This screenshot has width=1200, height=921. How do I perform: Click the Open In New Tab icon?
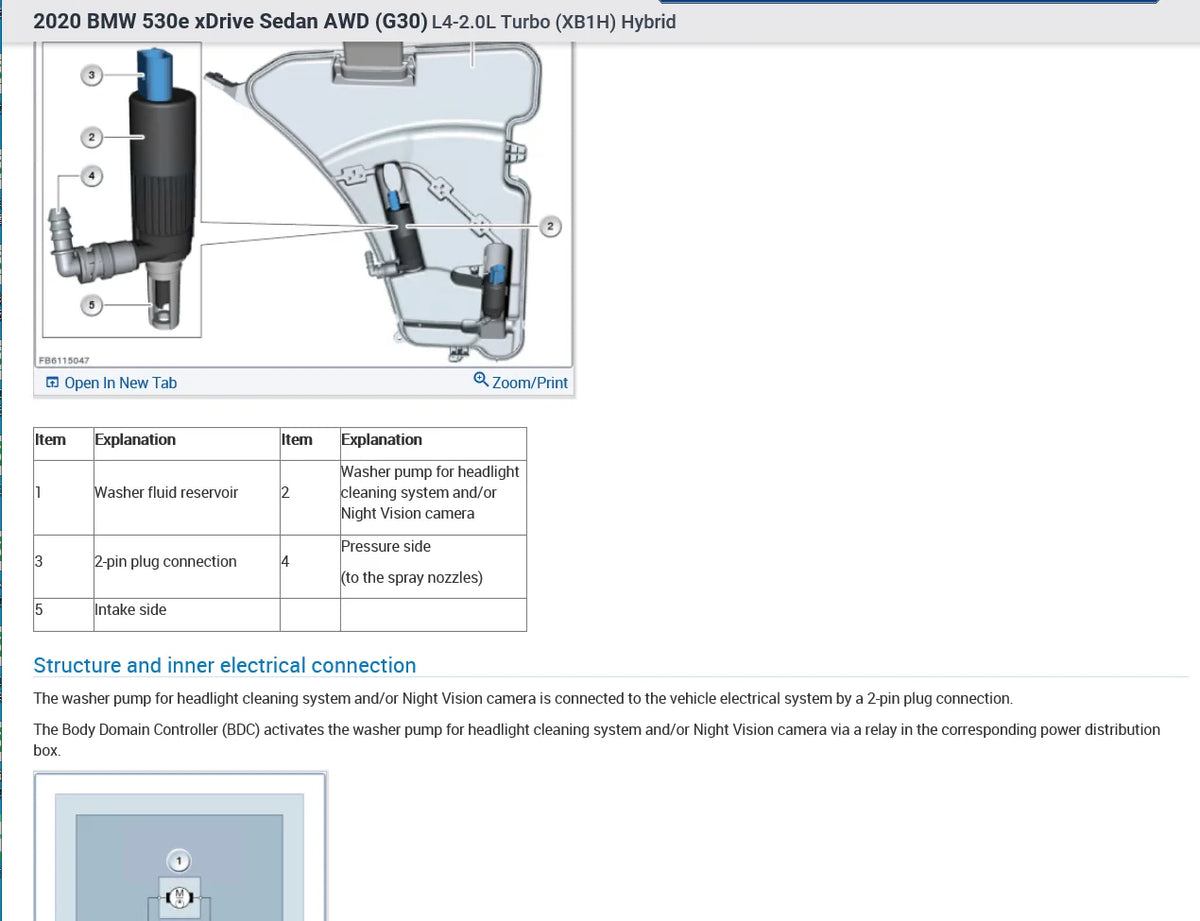[52, 383]
